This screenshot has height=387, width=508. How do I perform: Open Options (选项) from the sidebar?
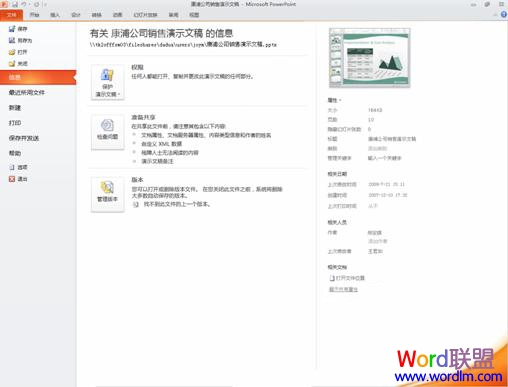[x=18, y=167]
